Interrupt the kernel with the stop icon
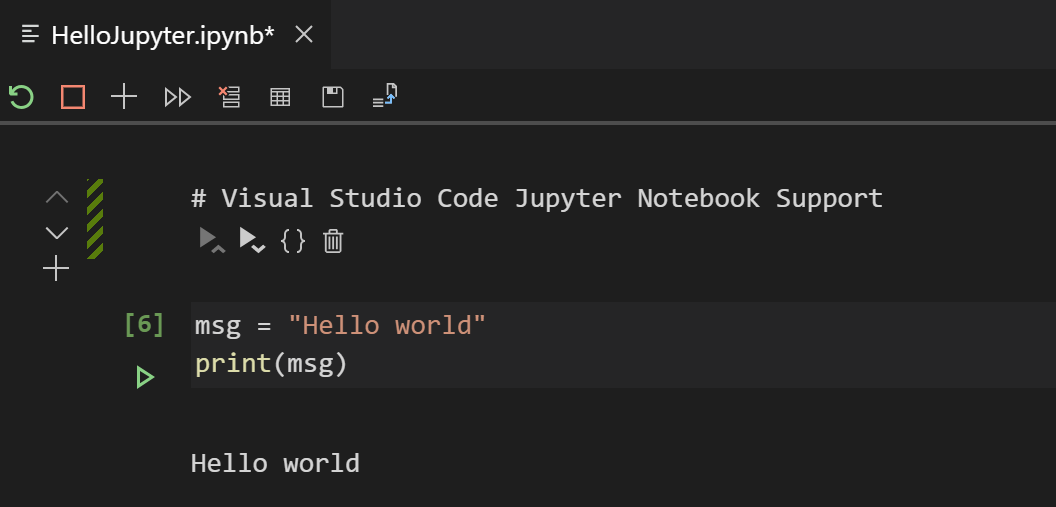This screenshot has width=1056, height=507. click(x=73, y=97)
